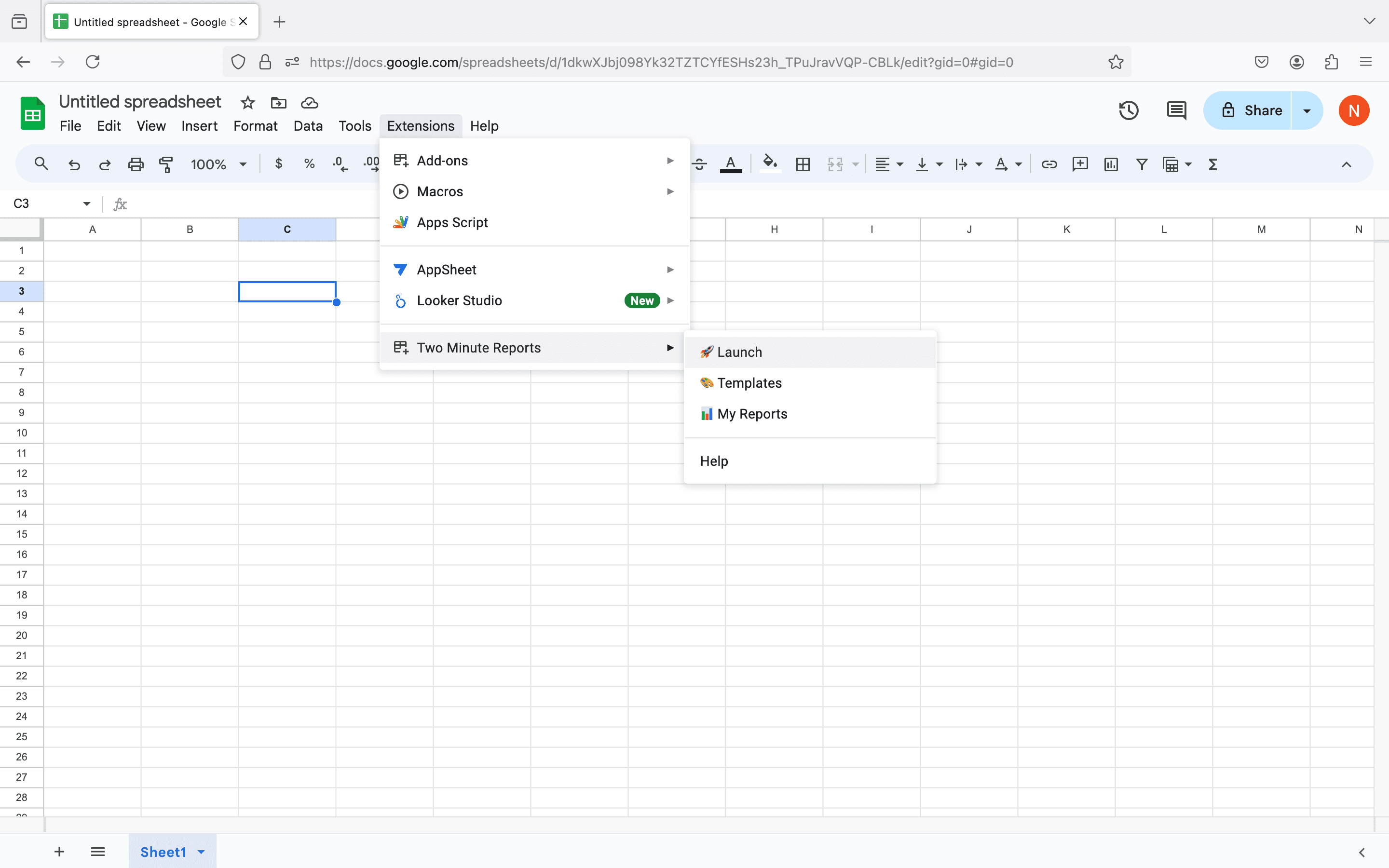Click the Launch item in the Two Minute Reports submenu
The width and height of the screenshot is (1389, 868).
coord(739,352)
